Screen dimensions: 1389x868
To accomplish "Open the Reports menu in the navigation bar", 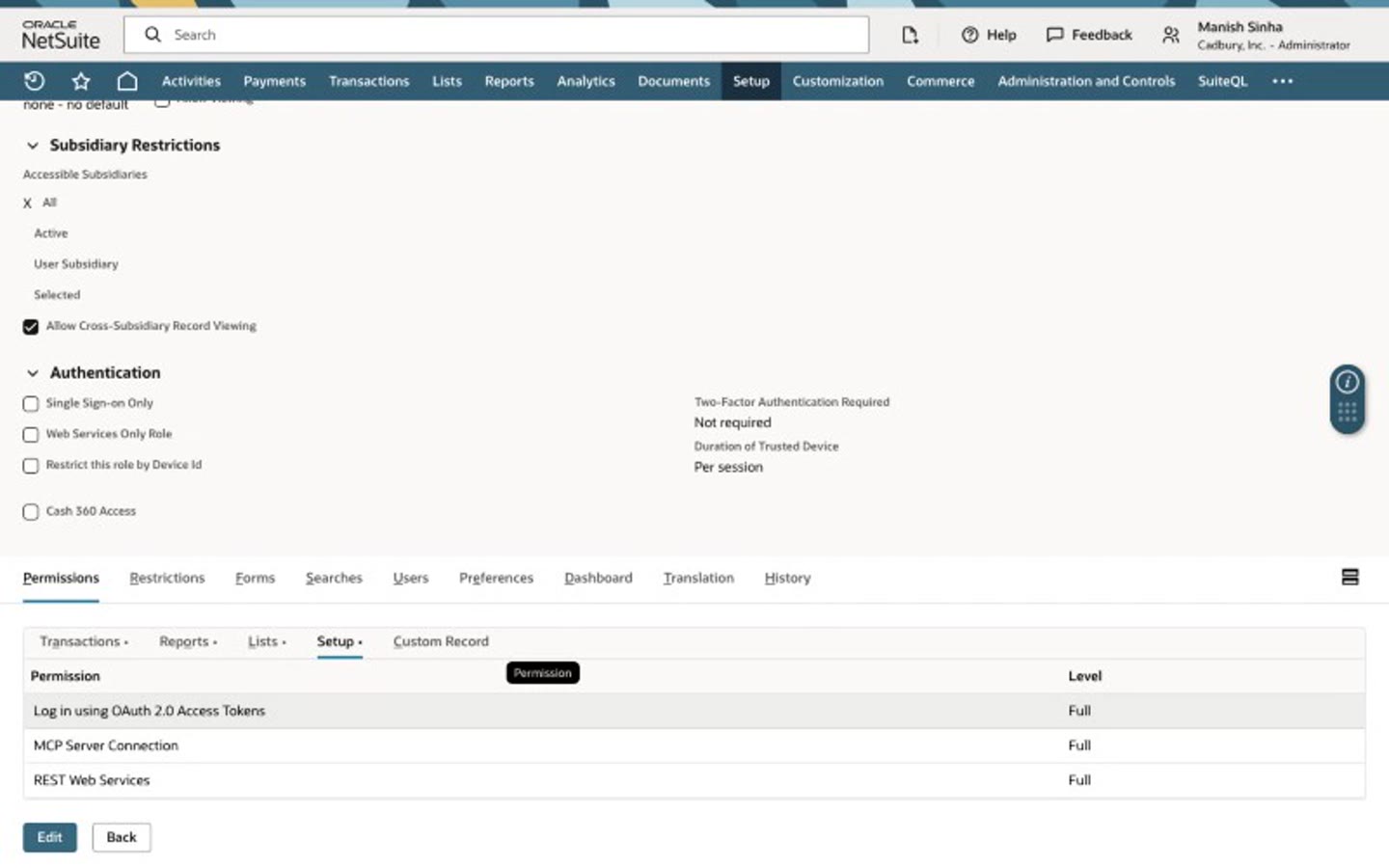I will point(509,81).
